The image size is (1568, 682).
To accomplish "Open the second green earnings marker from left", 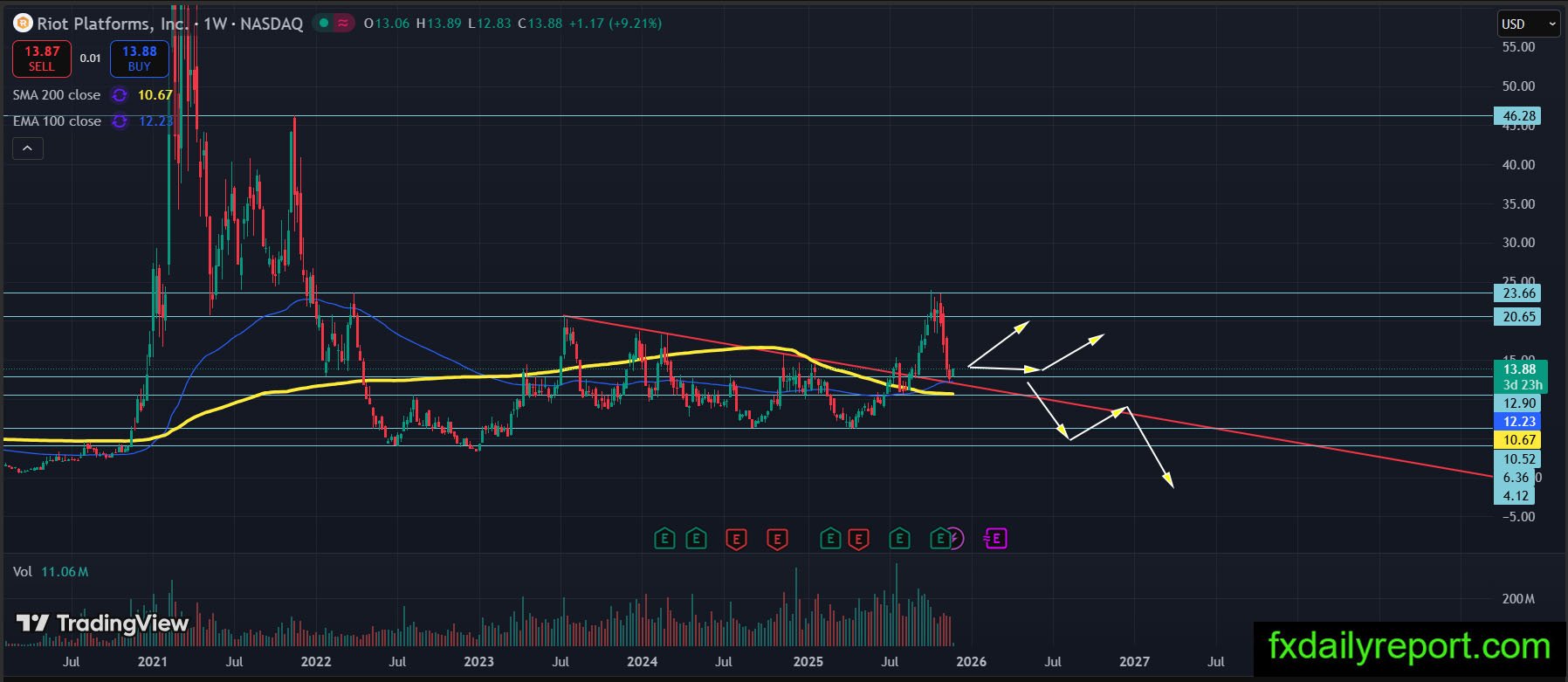I will tap(696, 539).
